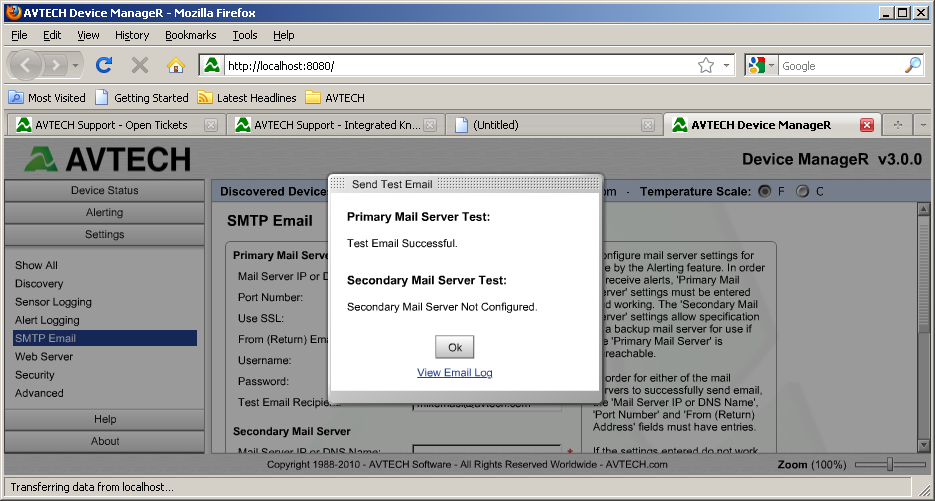935x501 pixels.
Task: Open Advanced settings
Action: 39,393
